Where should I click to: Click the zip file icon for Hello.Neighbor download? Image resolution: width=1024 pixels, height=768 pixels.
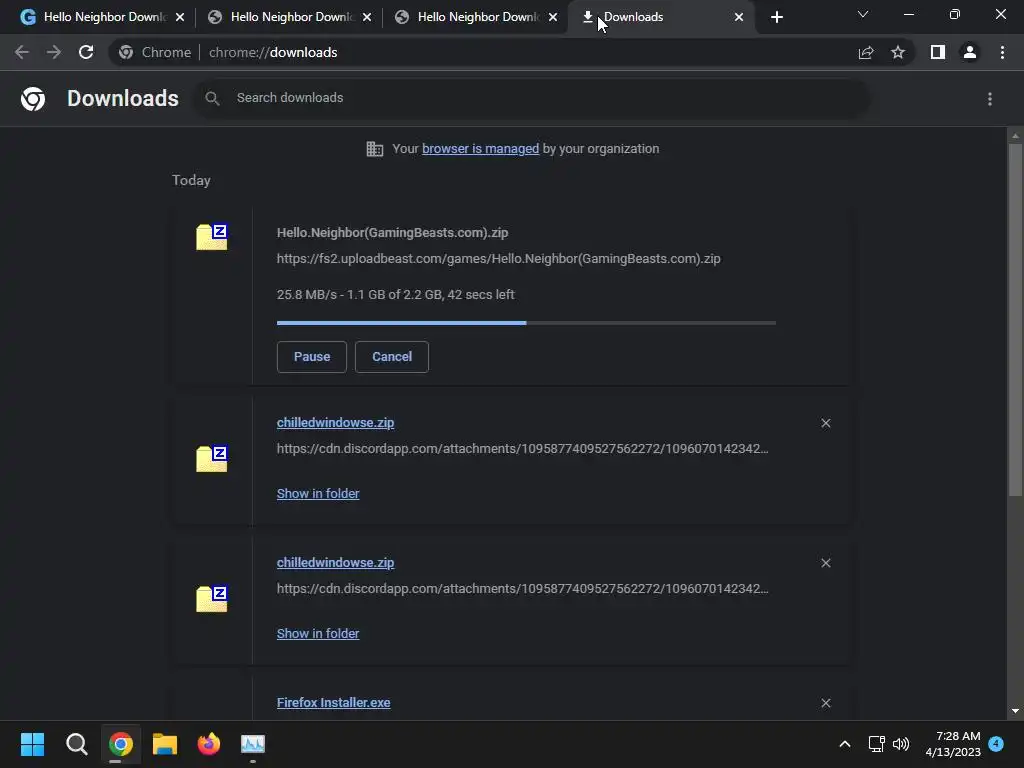tap(212, 236)
